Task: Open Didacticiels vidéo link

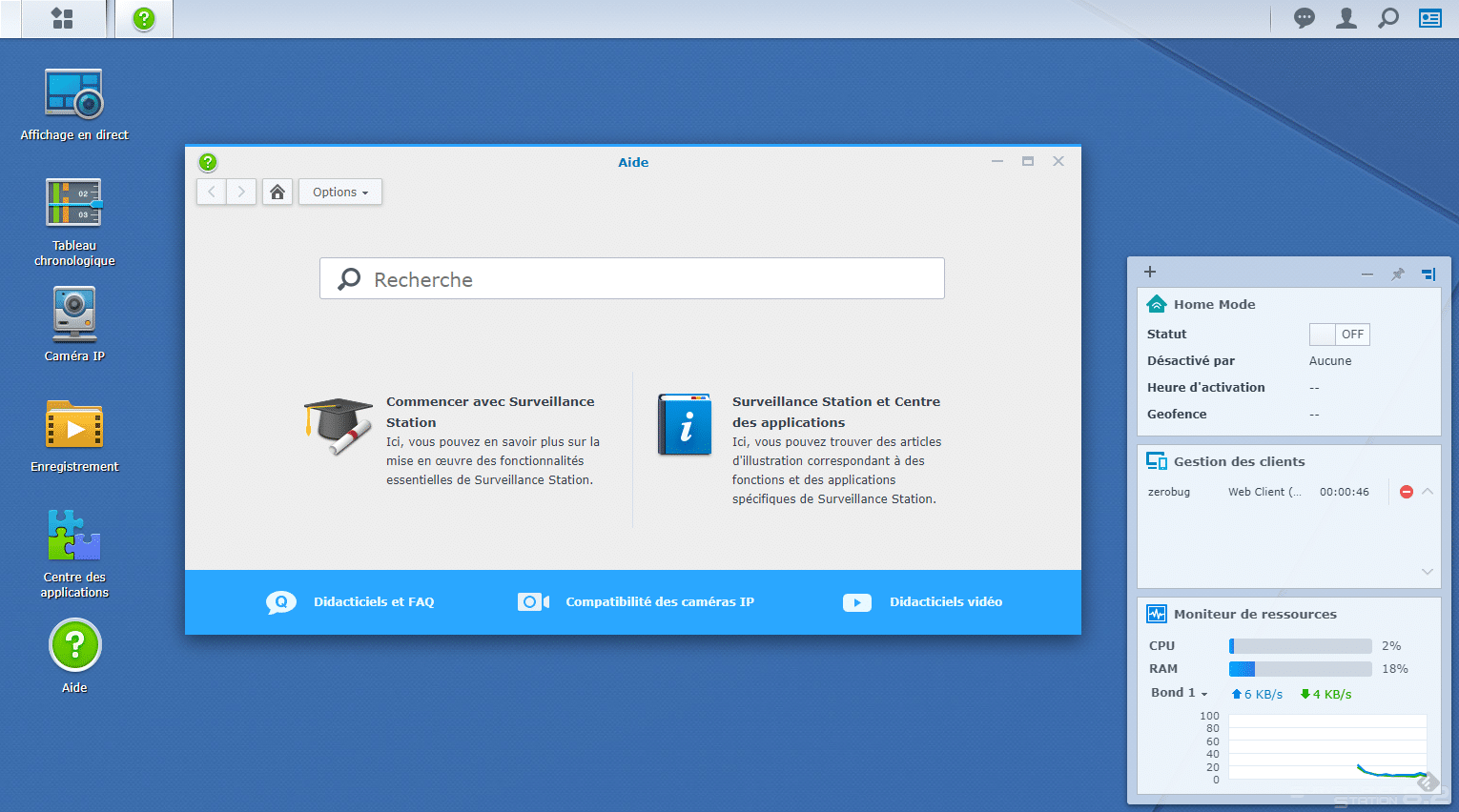Action: tap(946, 601)
